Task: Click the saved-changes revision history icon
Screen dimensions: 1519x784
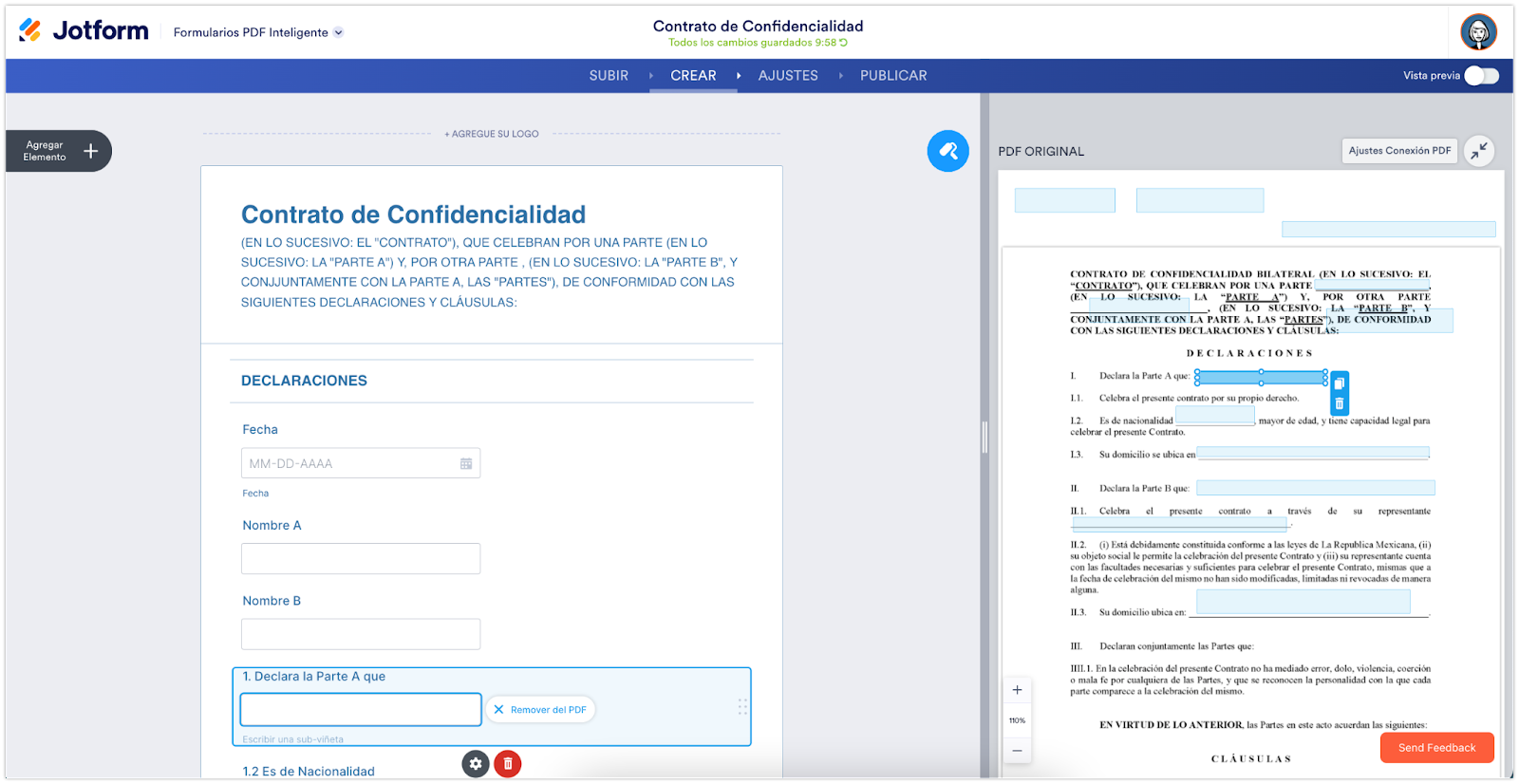Action: click(843, 43)
